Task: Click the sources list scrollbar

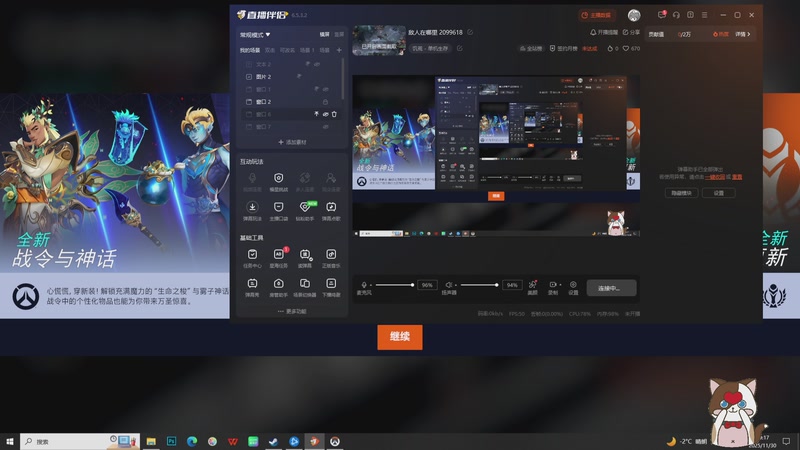Action: [343, 78]
